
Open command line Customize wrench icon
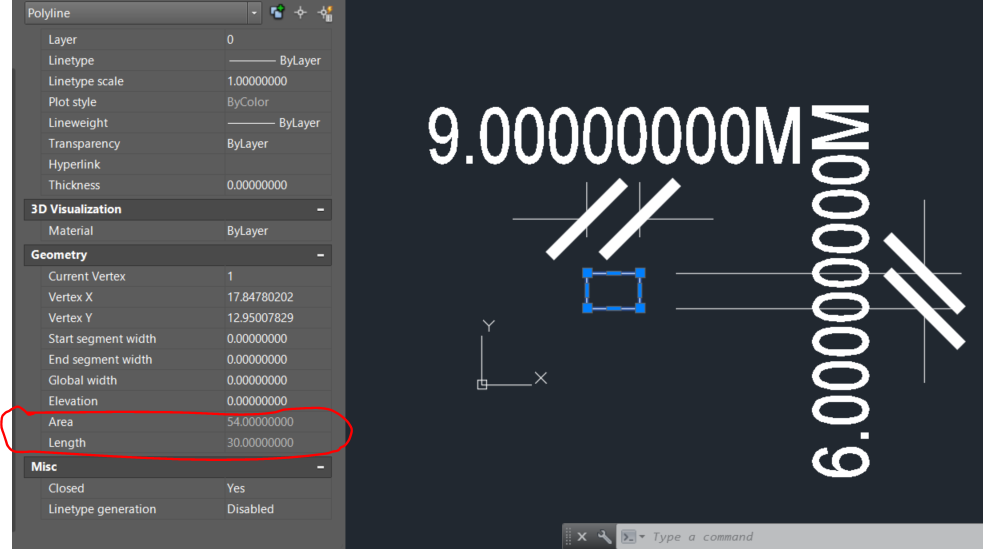coord(604,536)
